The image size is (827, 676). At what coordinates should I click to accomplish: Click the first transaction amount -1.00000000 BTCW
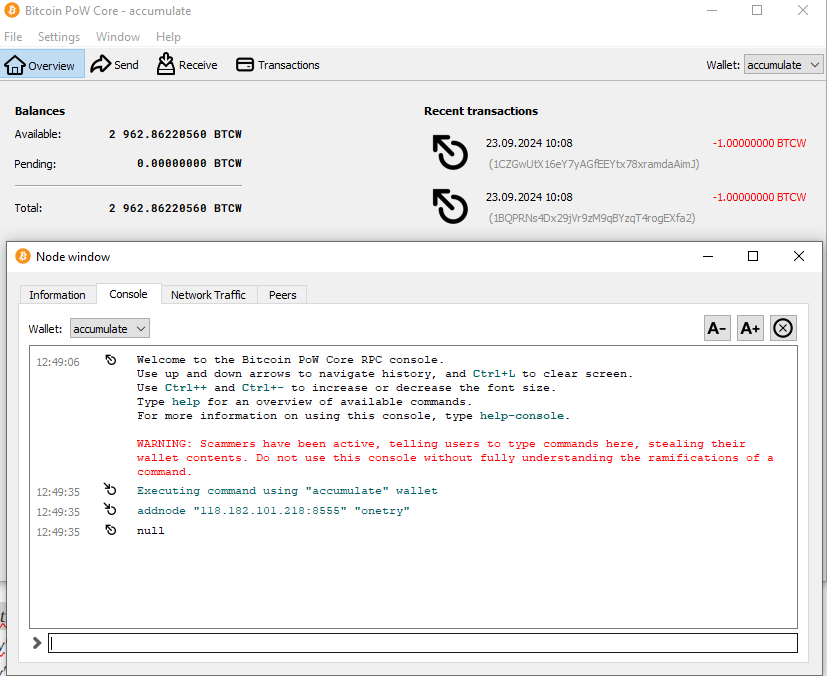click(759, 143)
